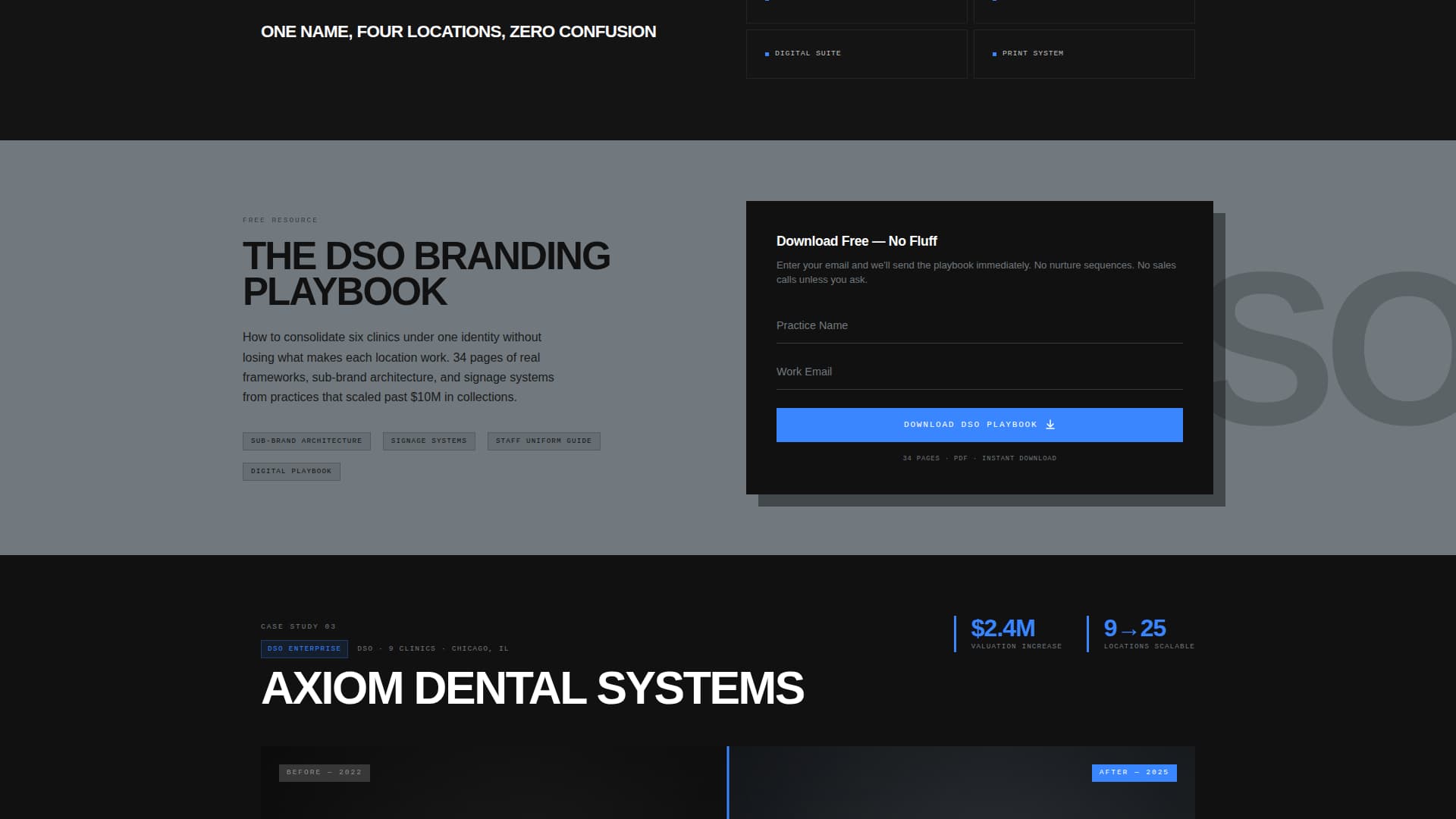Click the Practice Name input field
The height and width of the screenshot is (819, 1456).
pyautogui.click(x=979, y=325)
